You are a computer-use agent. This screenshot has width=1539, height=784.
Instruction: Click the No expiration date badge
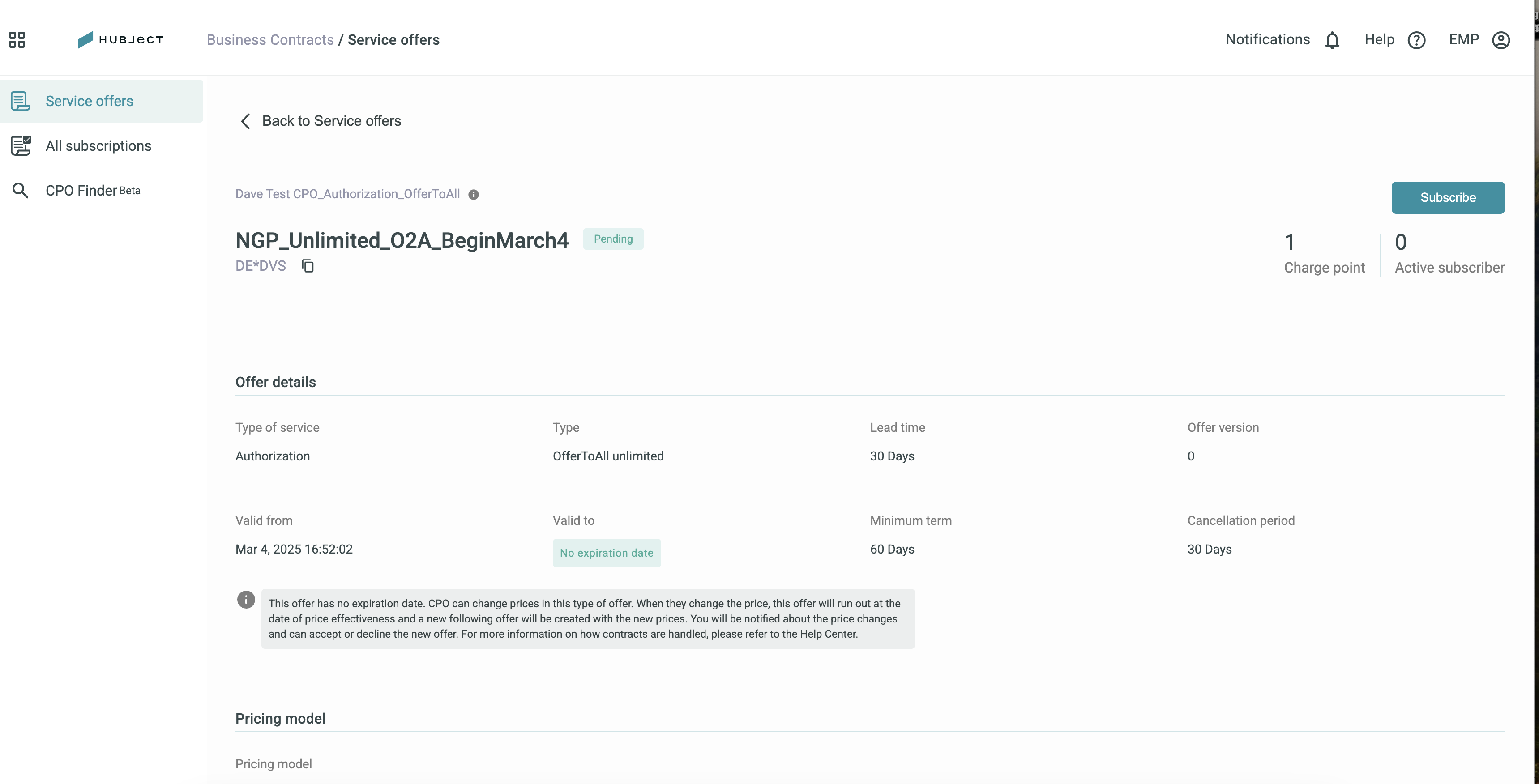pos(607,553)
